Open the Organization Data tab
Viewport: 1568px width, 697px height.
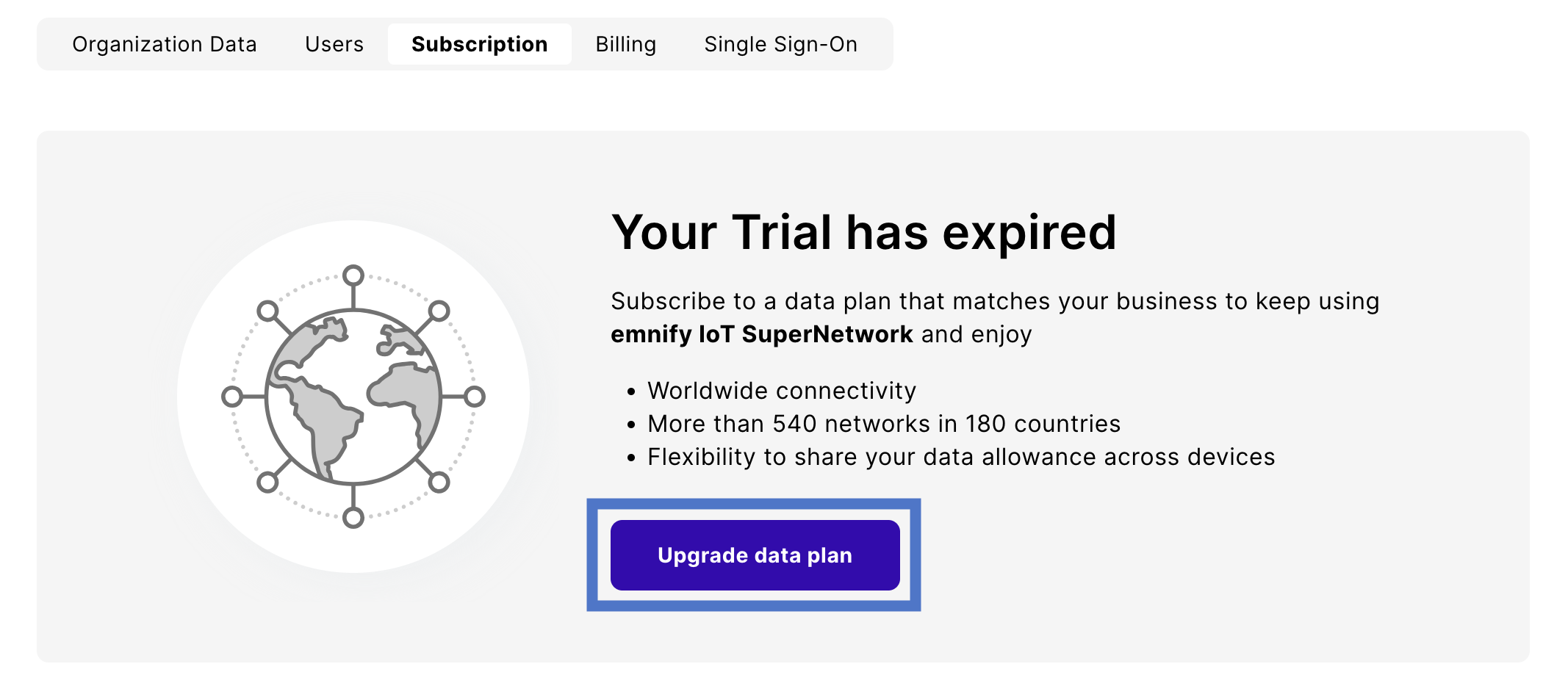point(164,44)
